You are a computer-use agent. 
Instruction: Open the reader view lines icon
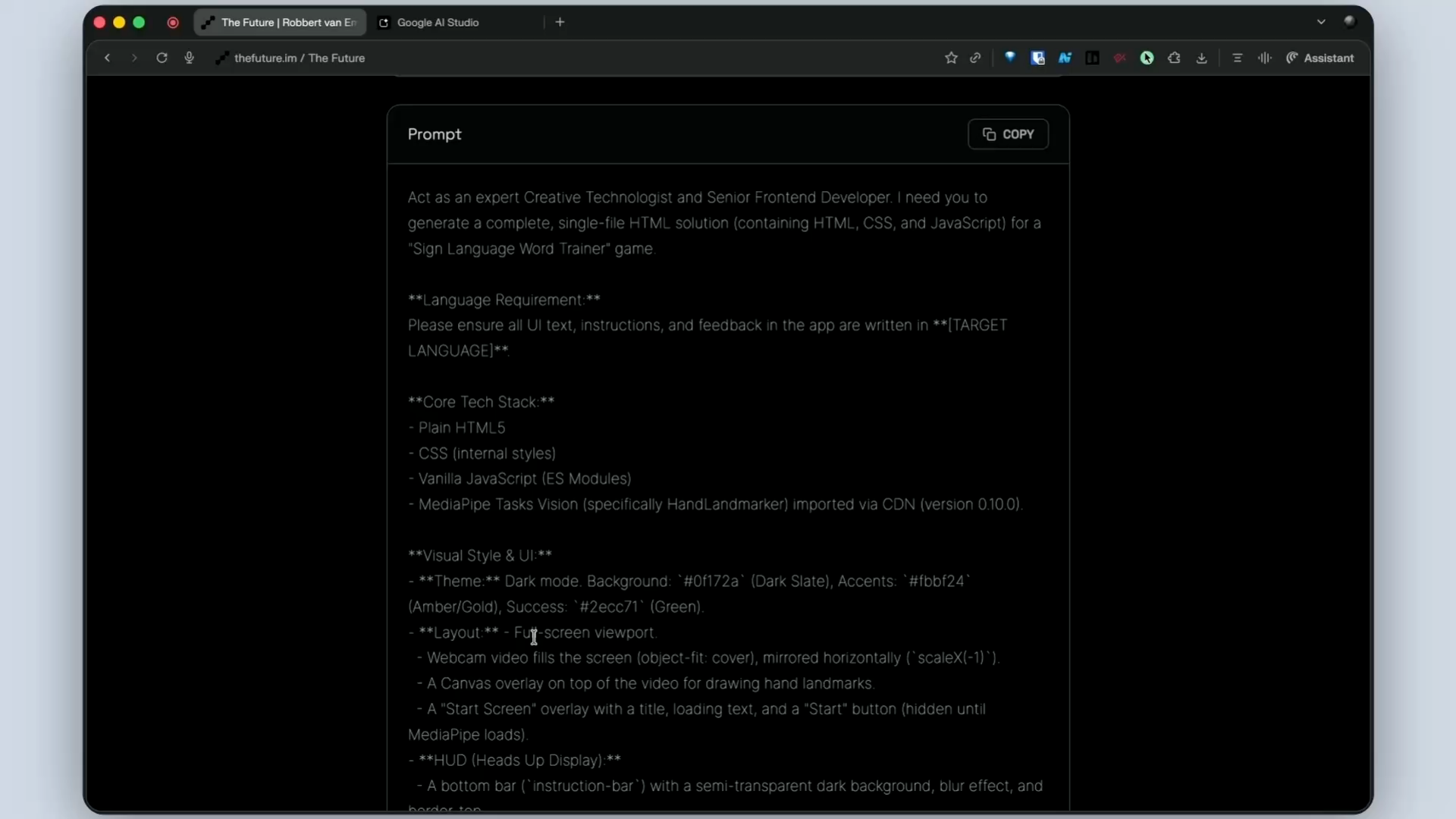[x=1237, y=58]
